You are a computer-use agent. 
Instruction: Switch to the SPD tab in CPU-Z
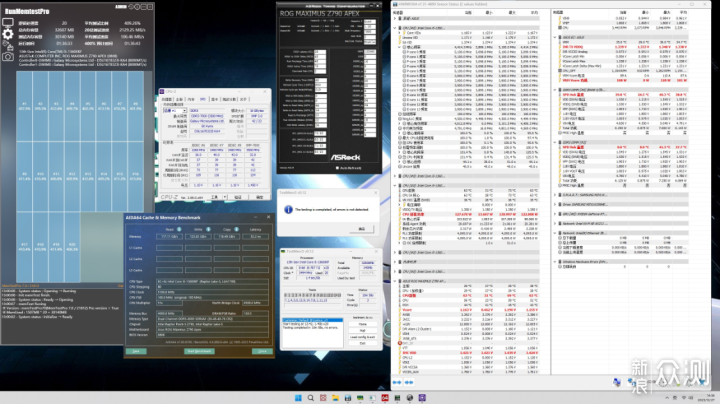tap(202, 99)
